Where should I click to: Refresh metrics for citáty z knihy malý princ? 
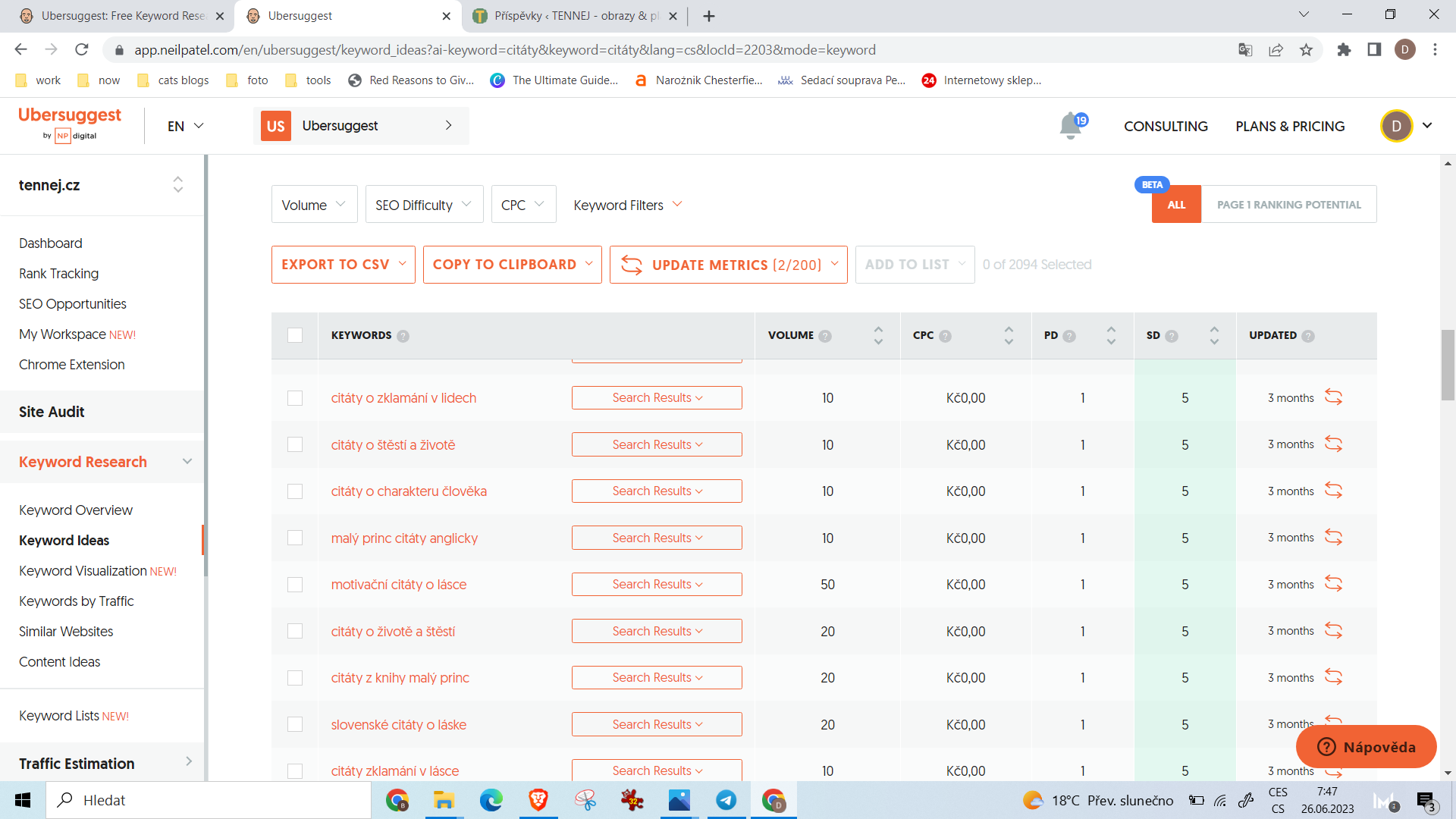pos(1333,676)
